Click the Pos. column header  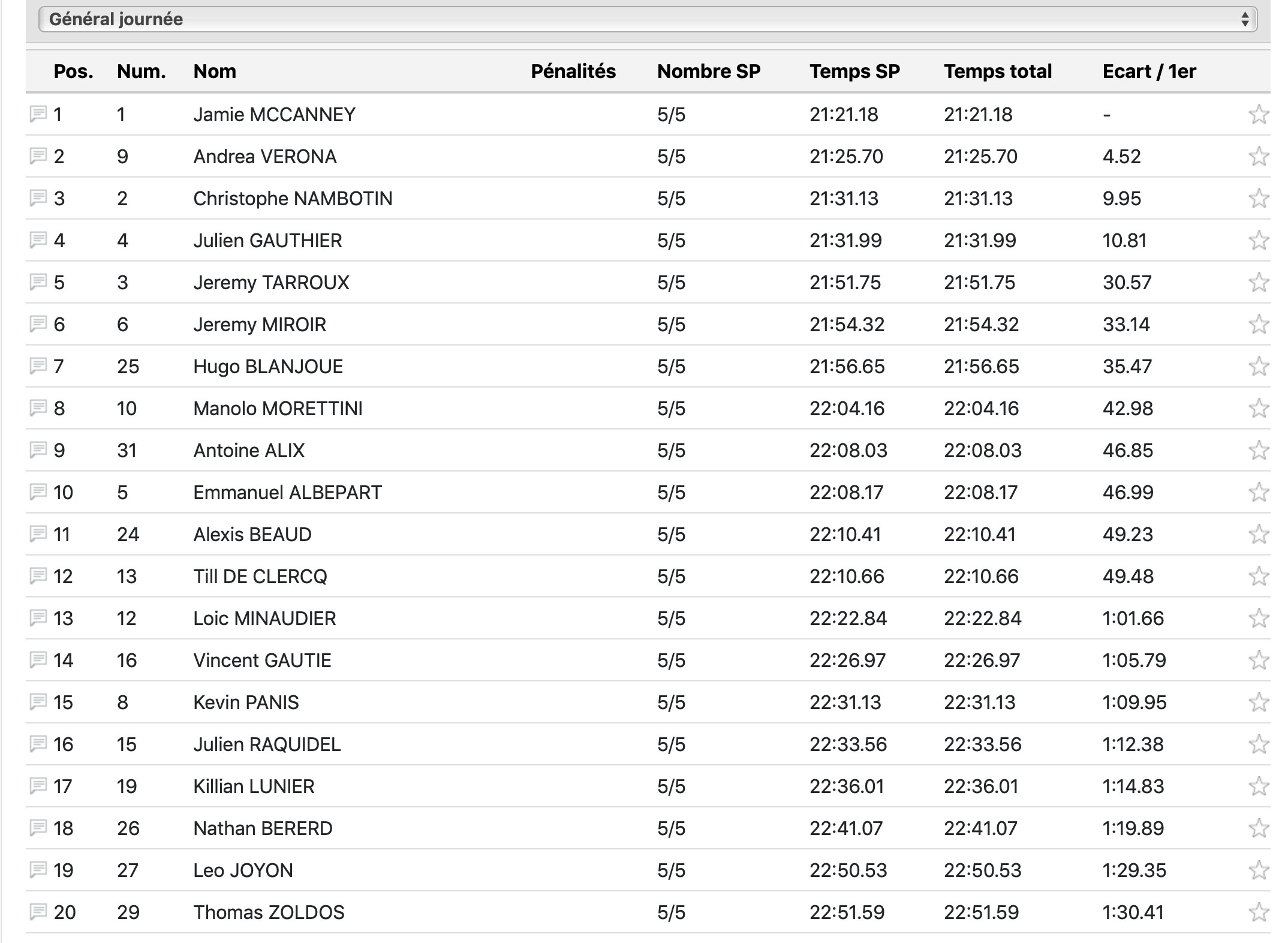(73, 71)
